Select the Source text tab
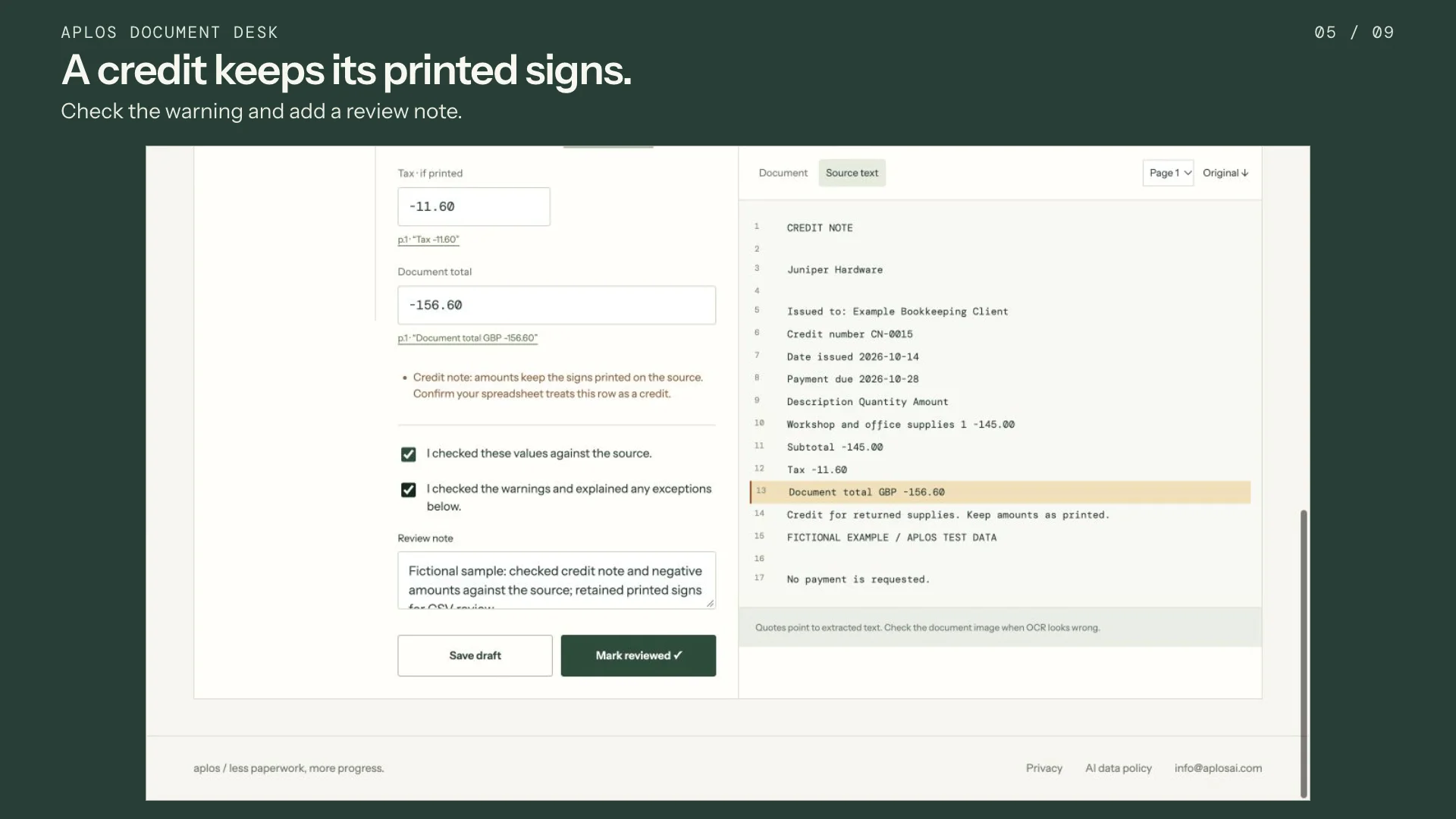Image resolution: width=1456 pixels, height=819 pixels. point(852,173)
